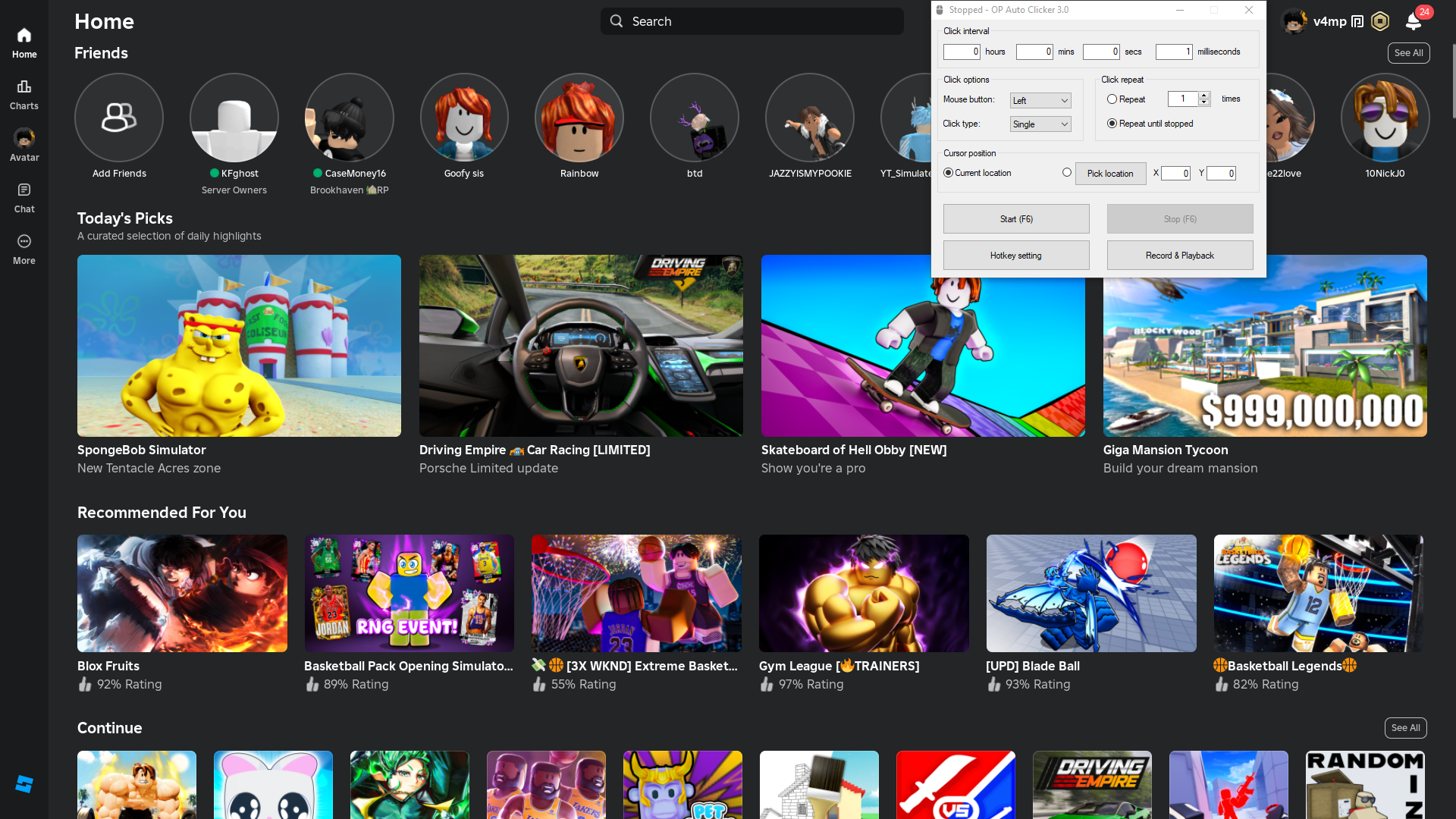1456x819 pixels.
Task: Click Start (F6) button
Action: pyautogui.click(x=1016, y=219)
